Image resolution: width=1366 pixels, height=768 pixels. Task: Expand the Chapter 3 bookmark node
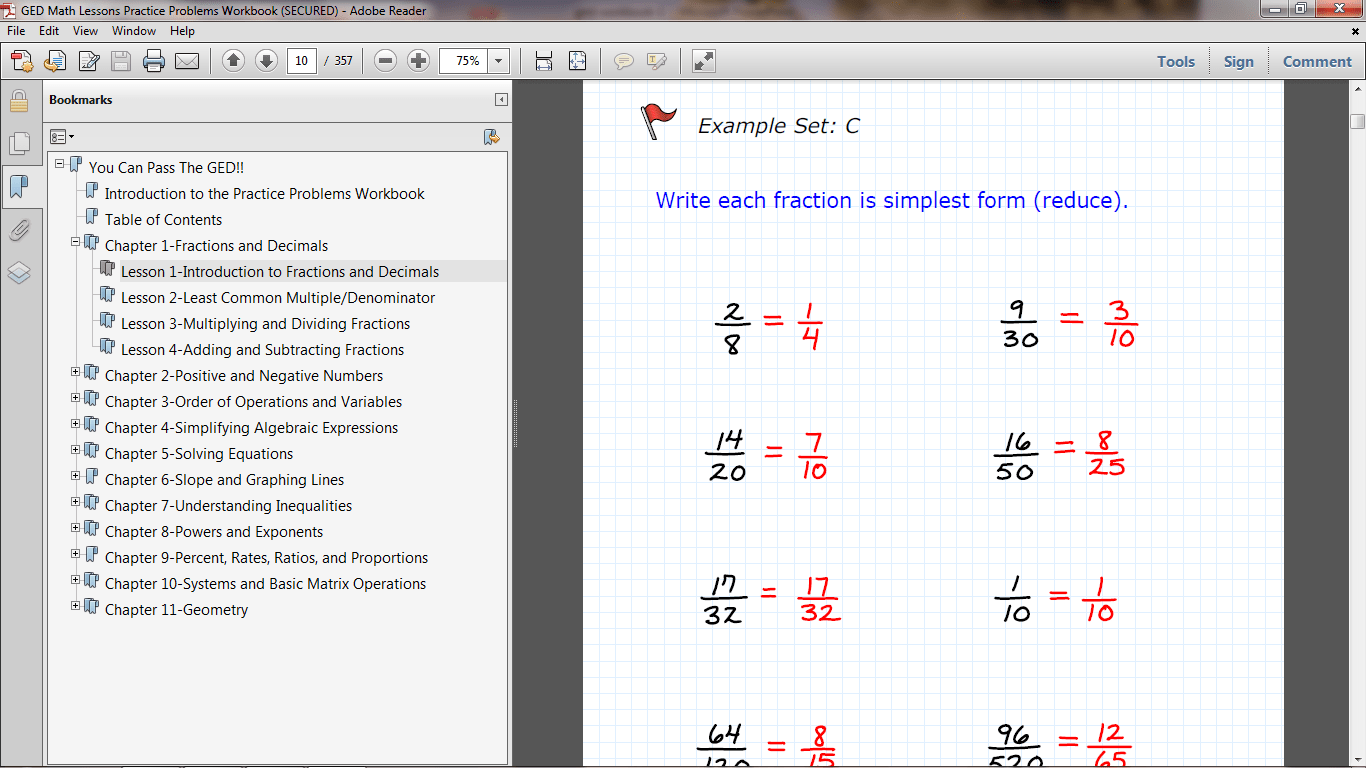point(76,397)
